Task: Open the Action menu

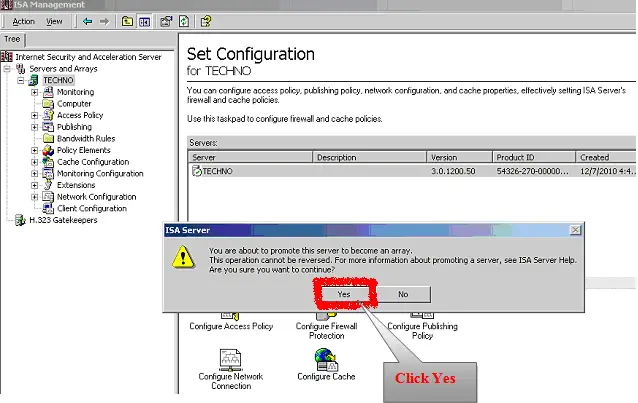Action: 24,22
